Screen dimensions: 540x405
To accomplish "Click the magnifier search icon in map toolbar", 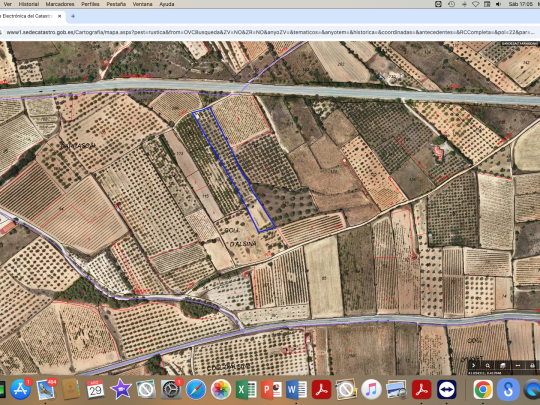I will coord(488,365).
